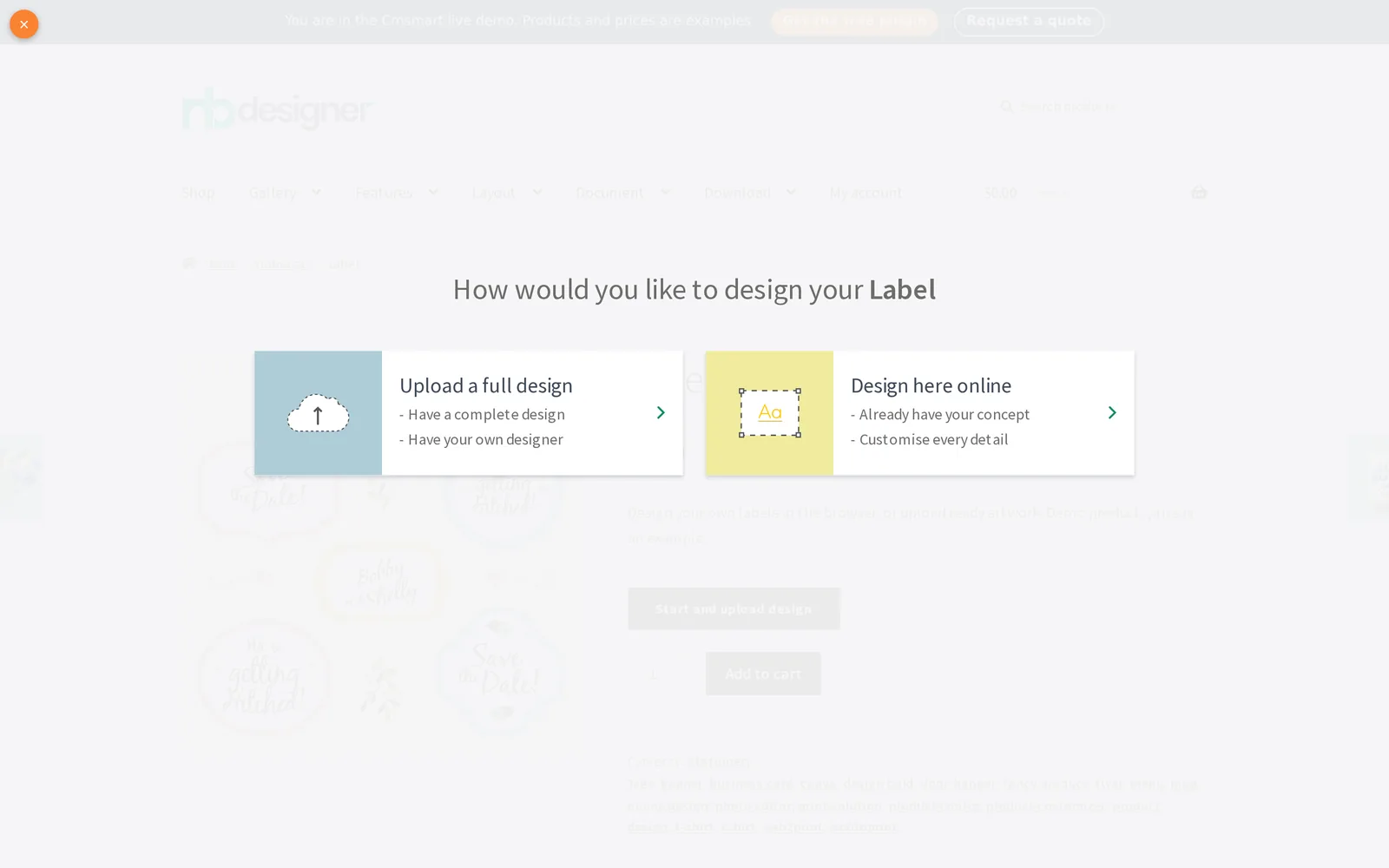Open the Design here online option
Viewport: 1389px width, 868px height.
pyautogui.click(x=920, y=413)
